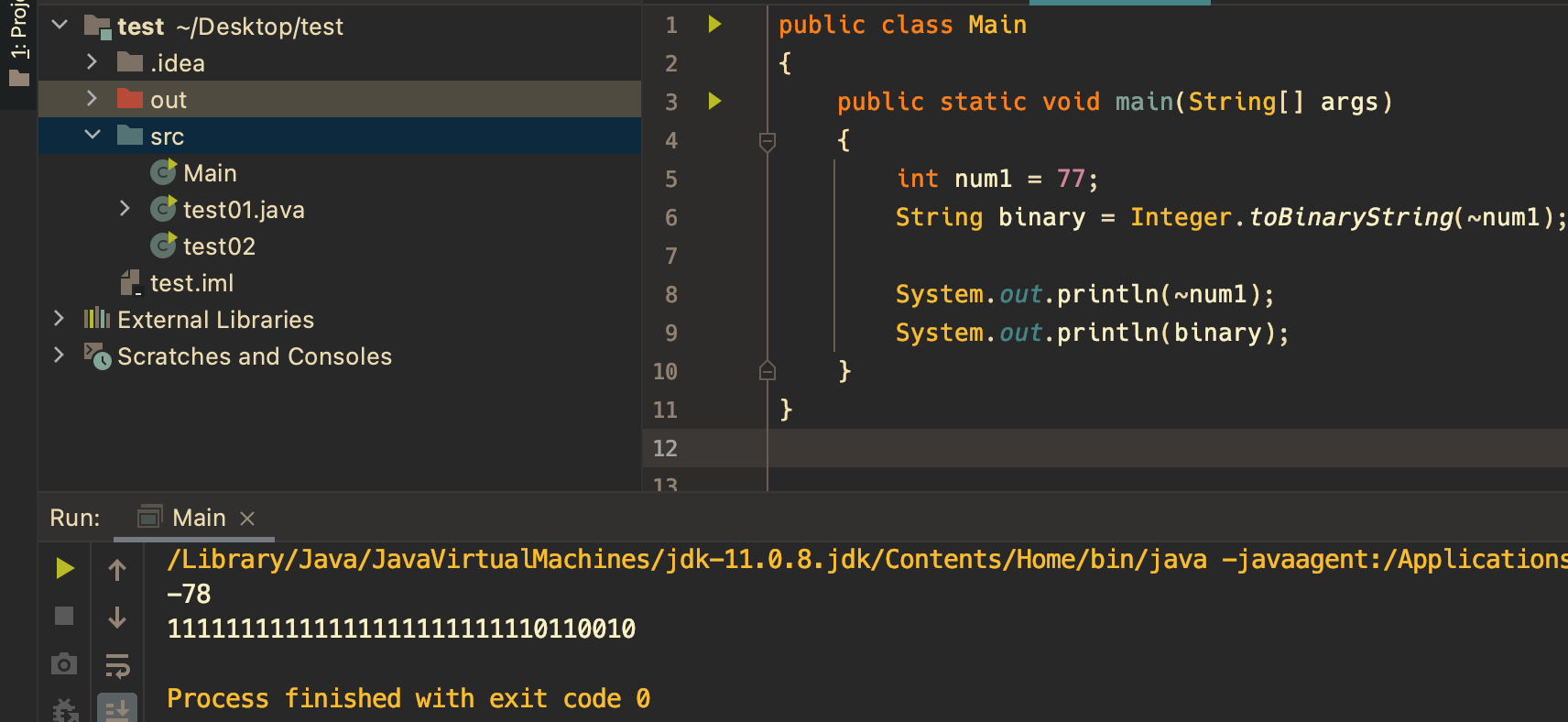Click the 'Process finished with exit code 0' line

coord(408,698)
